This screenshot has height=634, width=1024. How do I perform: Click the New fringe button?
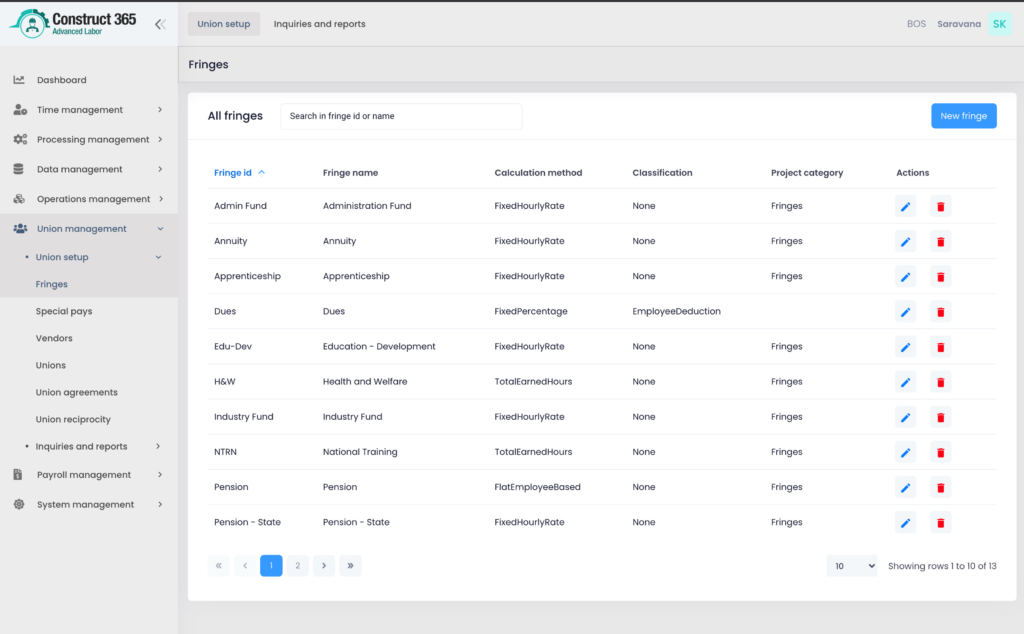point(963,116)
